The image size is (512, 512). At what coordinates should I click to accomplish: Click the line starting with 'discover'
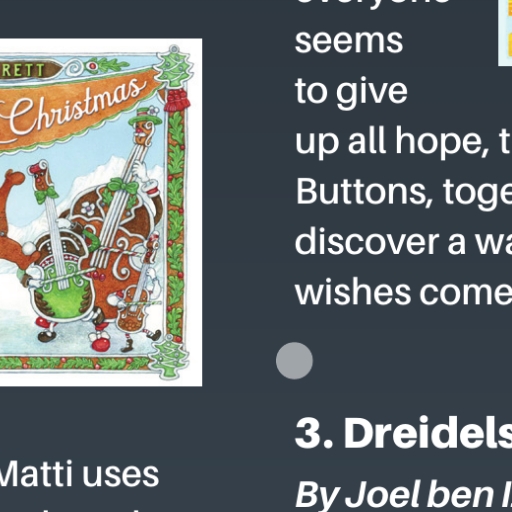(x=403, y=242)
